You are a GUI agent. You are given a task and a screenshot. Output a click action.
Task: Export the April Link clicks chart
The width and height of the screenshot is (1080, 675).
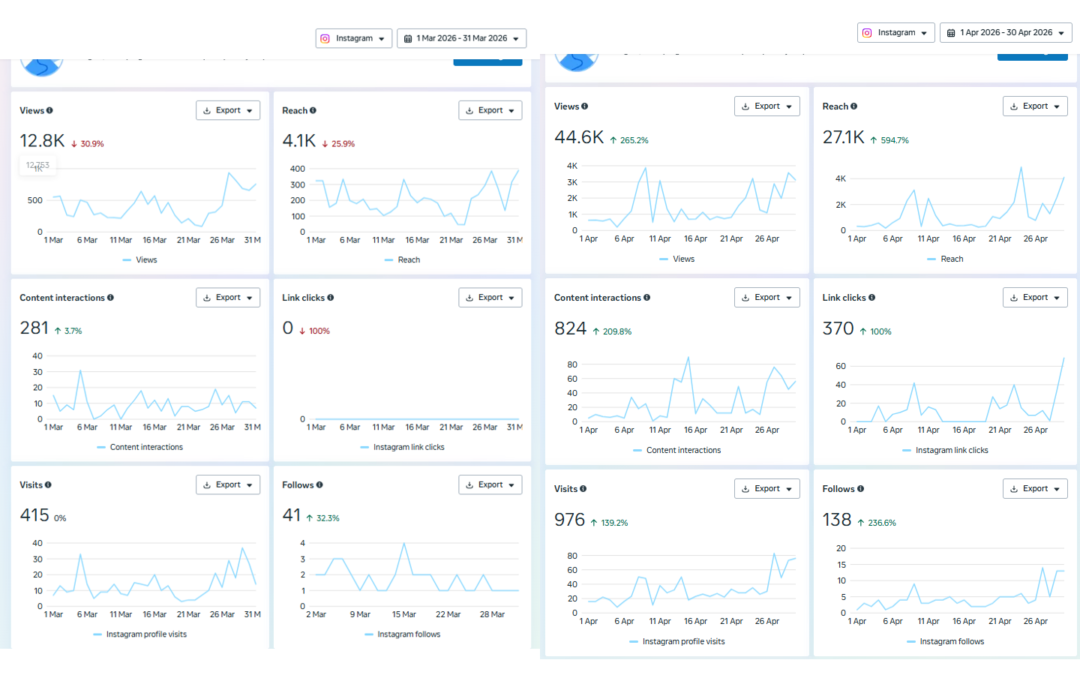[x=1035, y=298]
